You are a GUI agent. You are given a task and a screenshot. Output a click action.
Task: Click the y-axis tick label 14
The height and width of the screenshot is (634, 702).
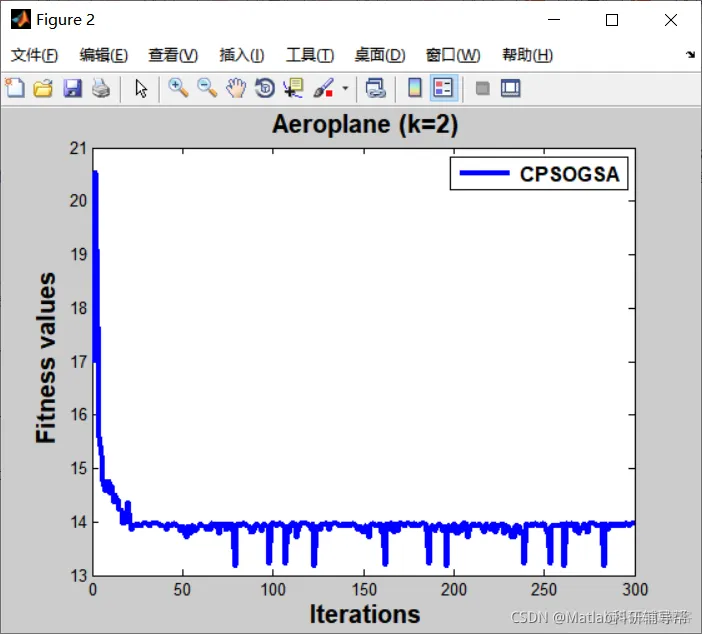78,523
